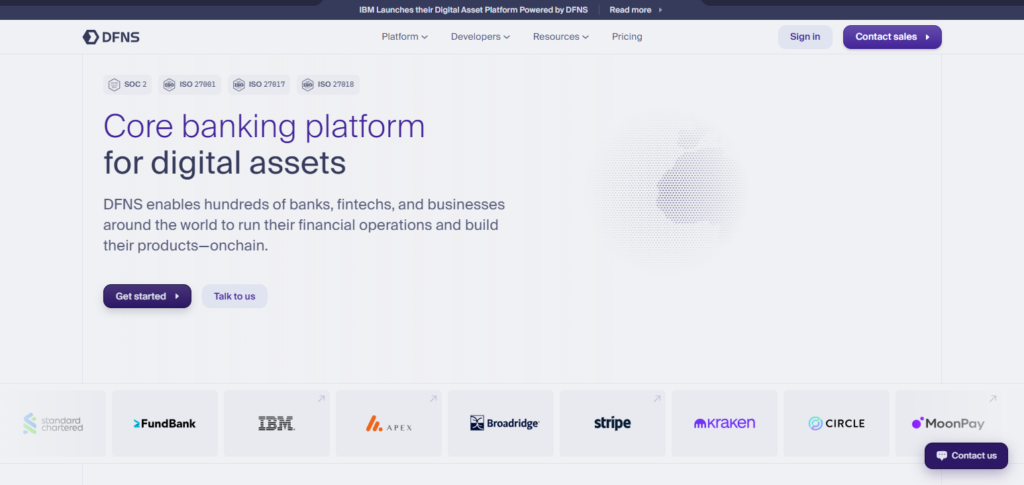This screenshot has height=485, width=1024.
Task: Click Read more in announcement banner
Action: pyautogui.click(x=635, y=10)
